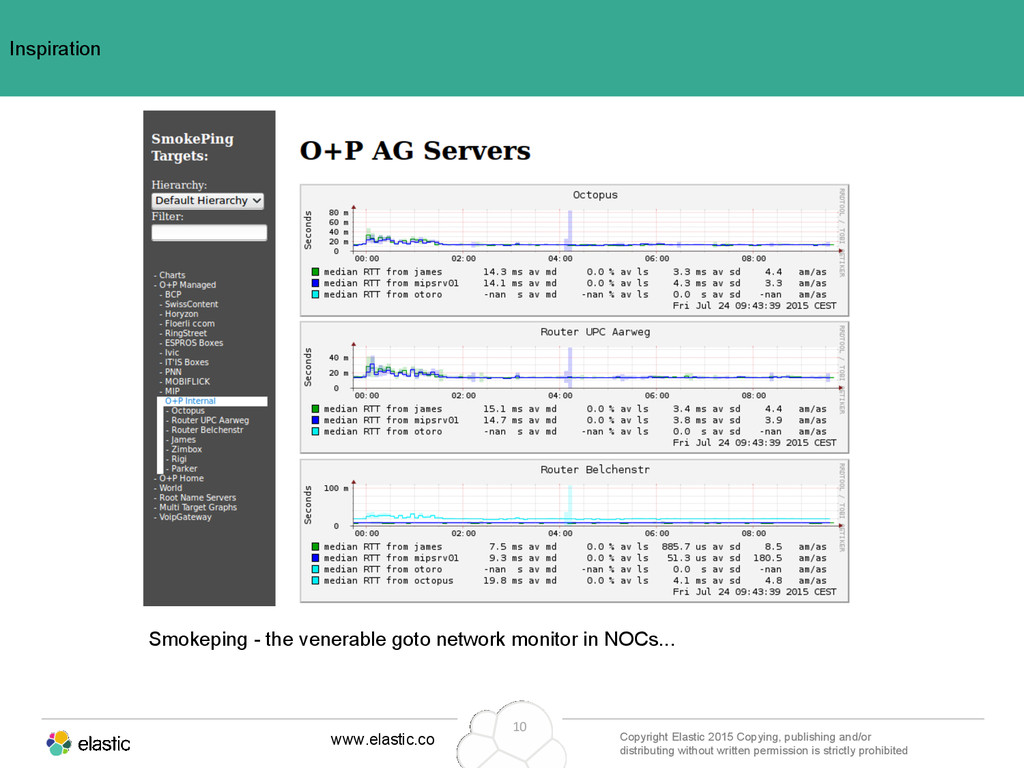Image resolution: width=1024 pixels, height=768 pixels.
Task: Click the Smokeping caption text
Action: click(x=412, y=639)
